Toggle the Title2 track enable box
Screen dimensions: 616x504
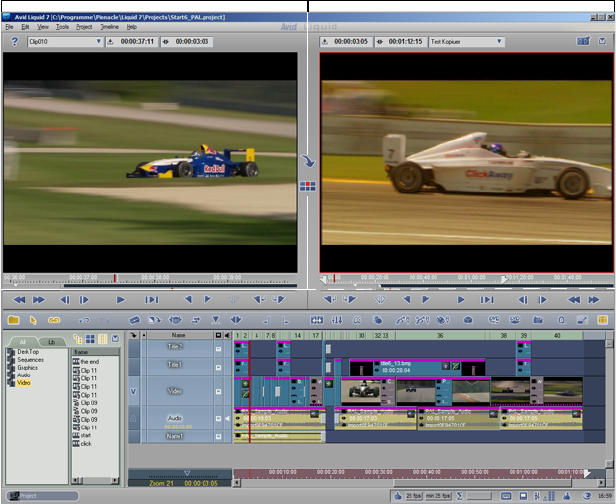point(219,347)
